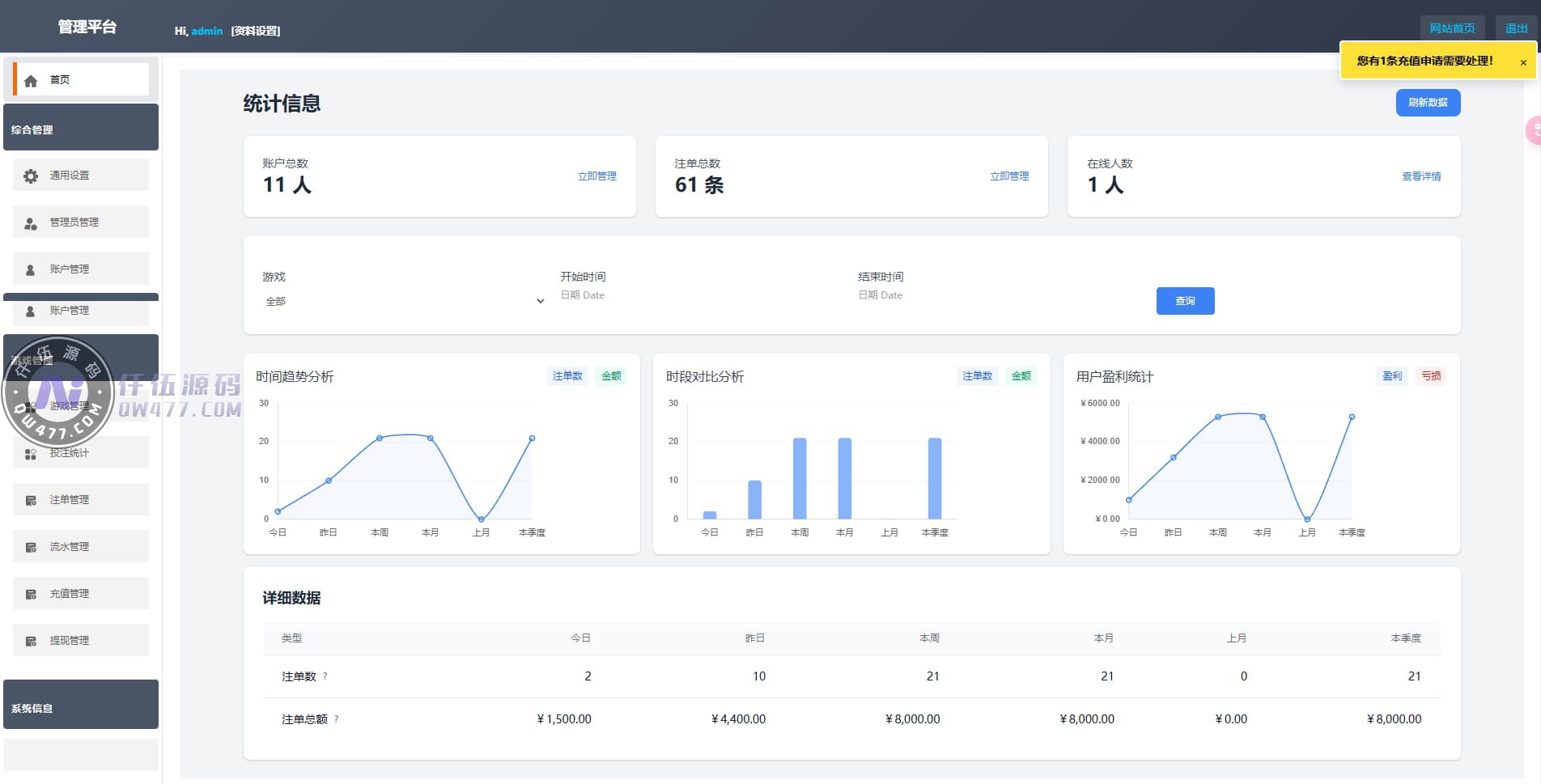
Task: Click the 提现管理 sidebar icon
Action: pyautogui.click(x=31, y=642)
